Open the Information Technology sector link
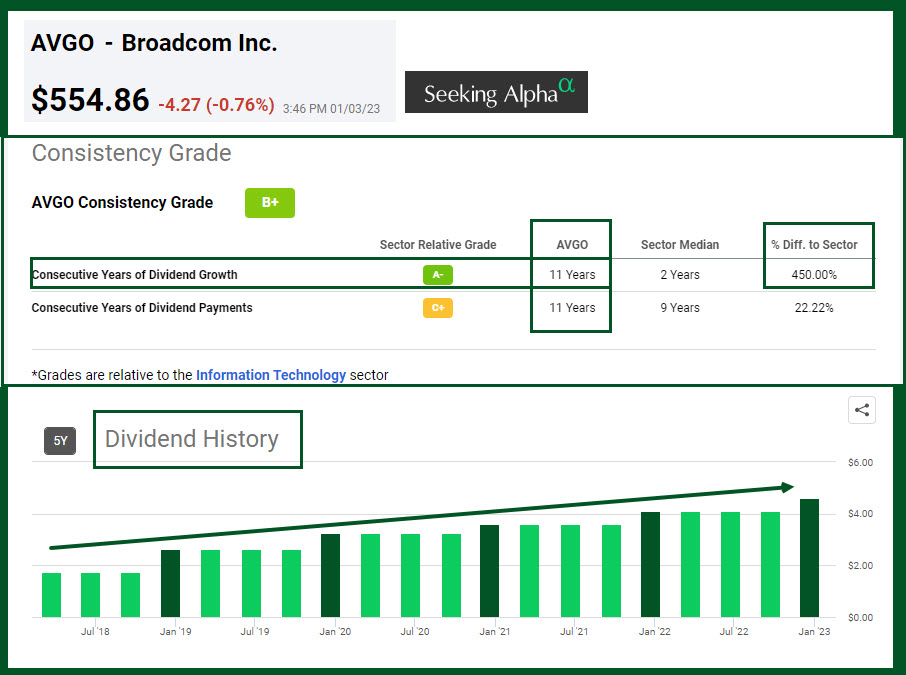The height and width of the screenshot is (675, 906). tap(271, 375)
